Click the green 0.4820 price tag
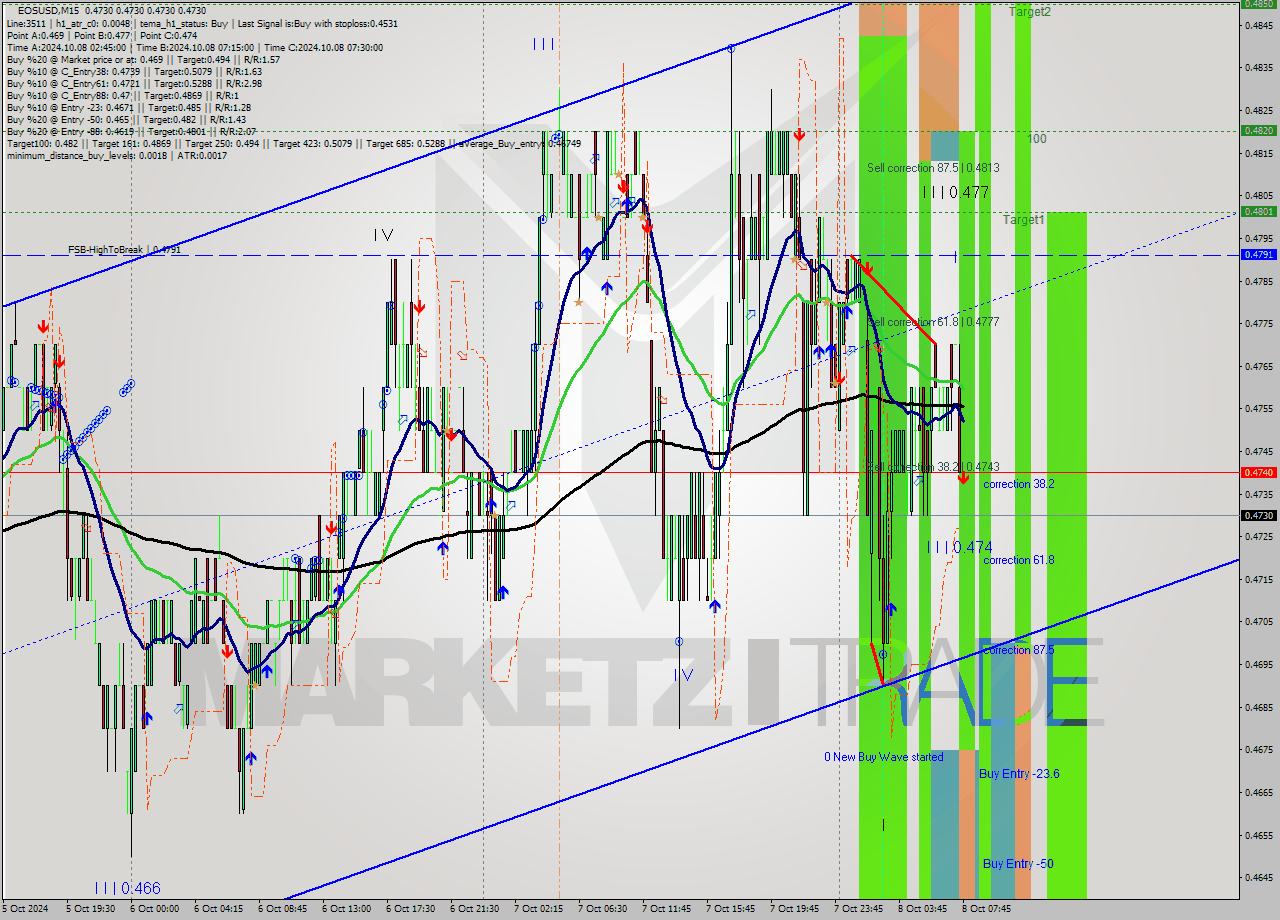Image resolution: width=1280 pixels, height=920 pixels. point(1257,130)
